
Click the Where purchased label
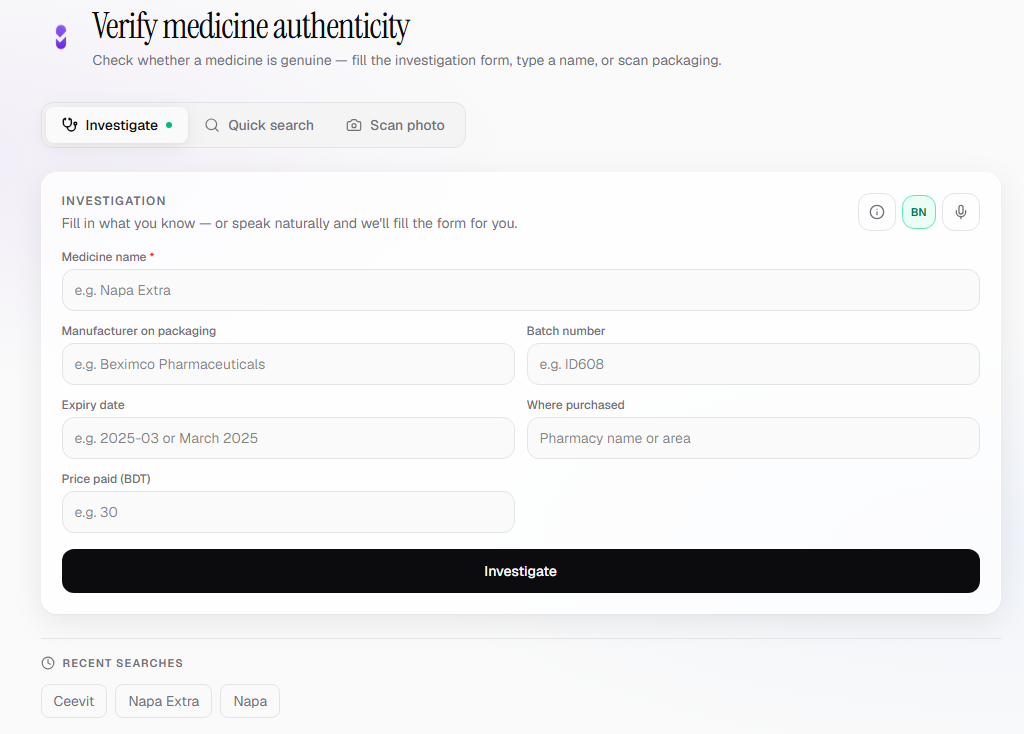tap(575, 405)
